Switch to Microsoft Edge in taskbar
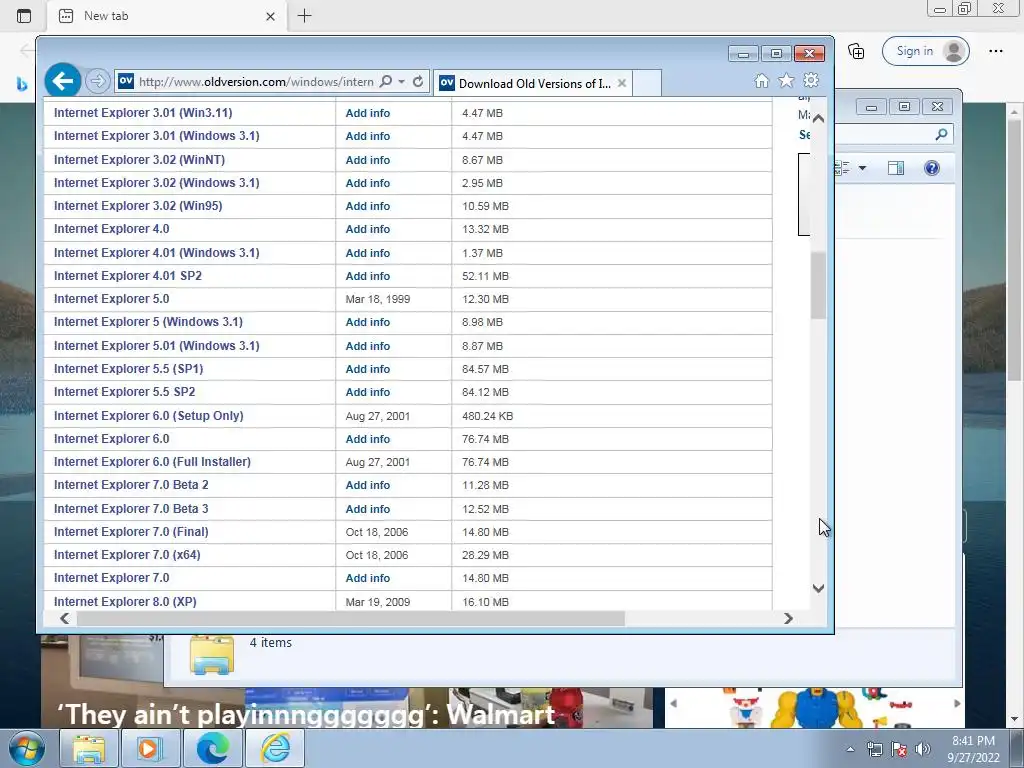Screen dimensions: 1024x768 [x=212, y=748]
